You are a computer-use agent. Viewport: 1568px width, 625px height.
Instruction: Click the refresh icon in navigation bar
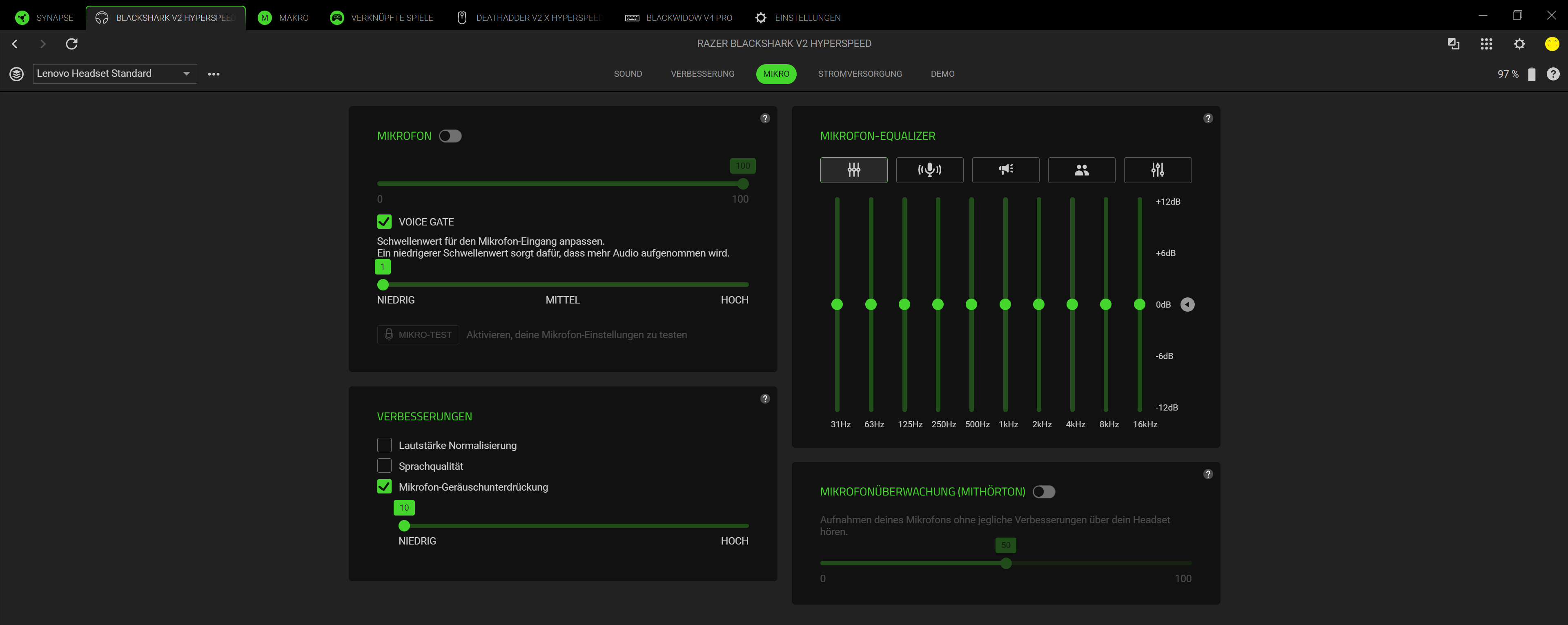[x=72, y=44]
